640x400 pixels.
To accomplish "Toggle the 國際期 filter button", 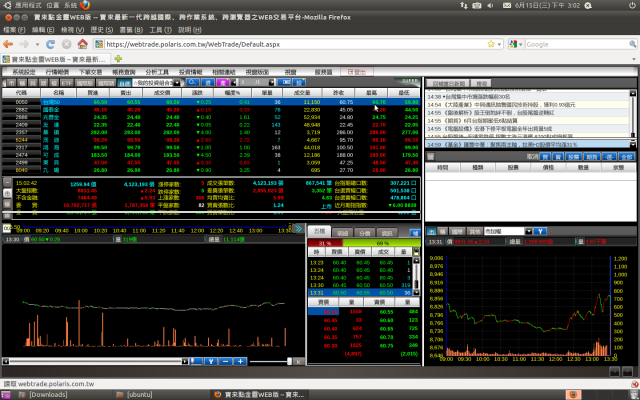I will 106,82.
